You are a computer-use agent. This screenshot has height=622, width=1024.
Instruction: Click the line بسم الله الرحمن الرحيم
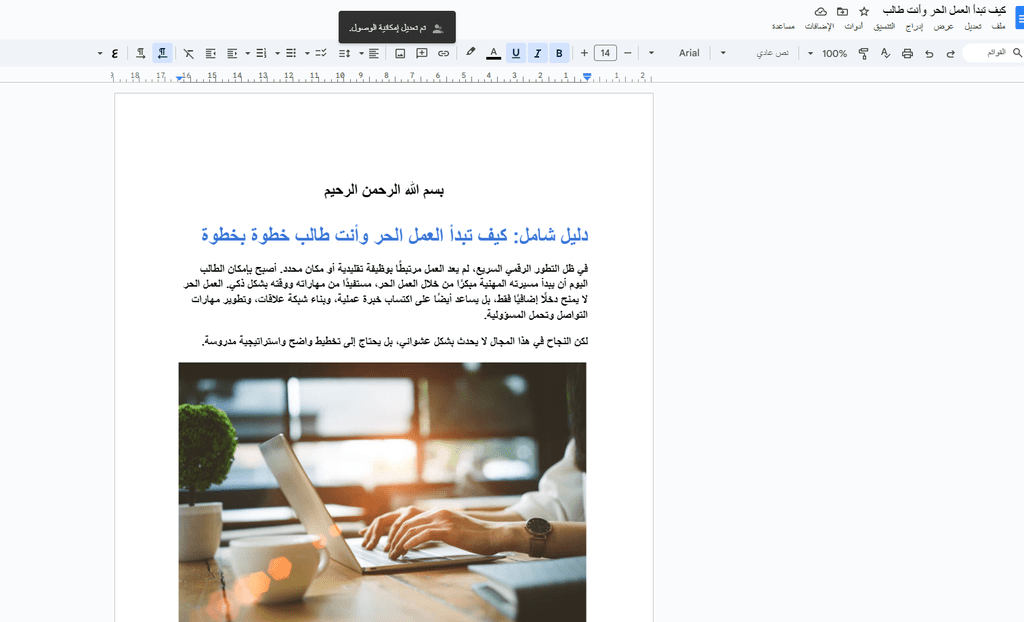pos(384,191)
